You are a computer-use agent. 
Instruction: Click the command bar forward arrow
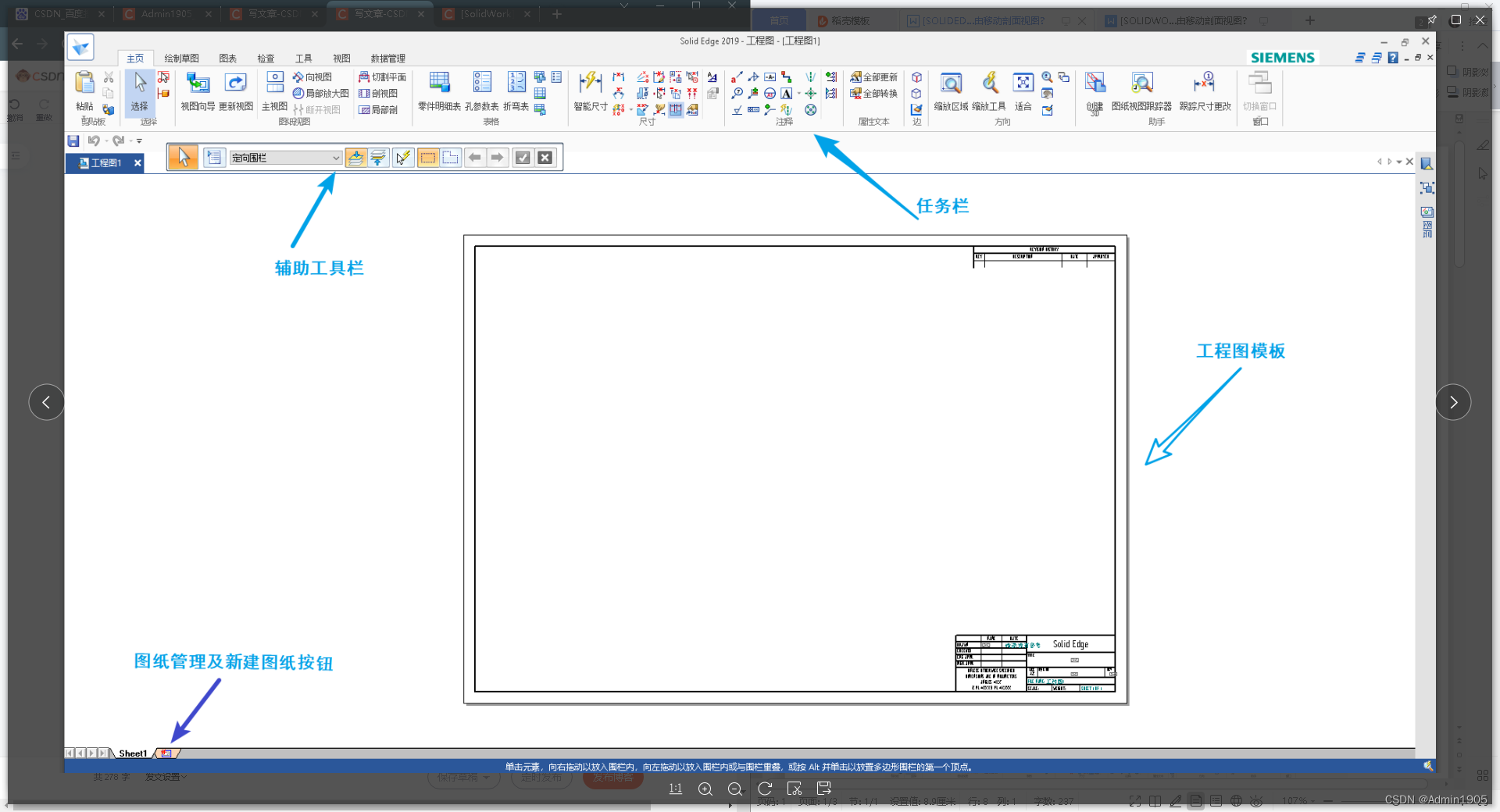(497, 158)
